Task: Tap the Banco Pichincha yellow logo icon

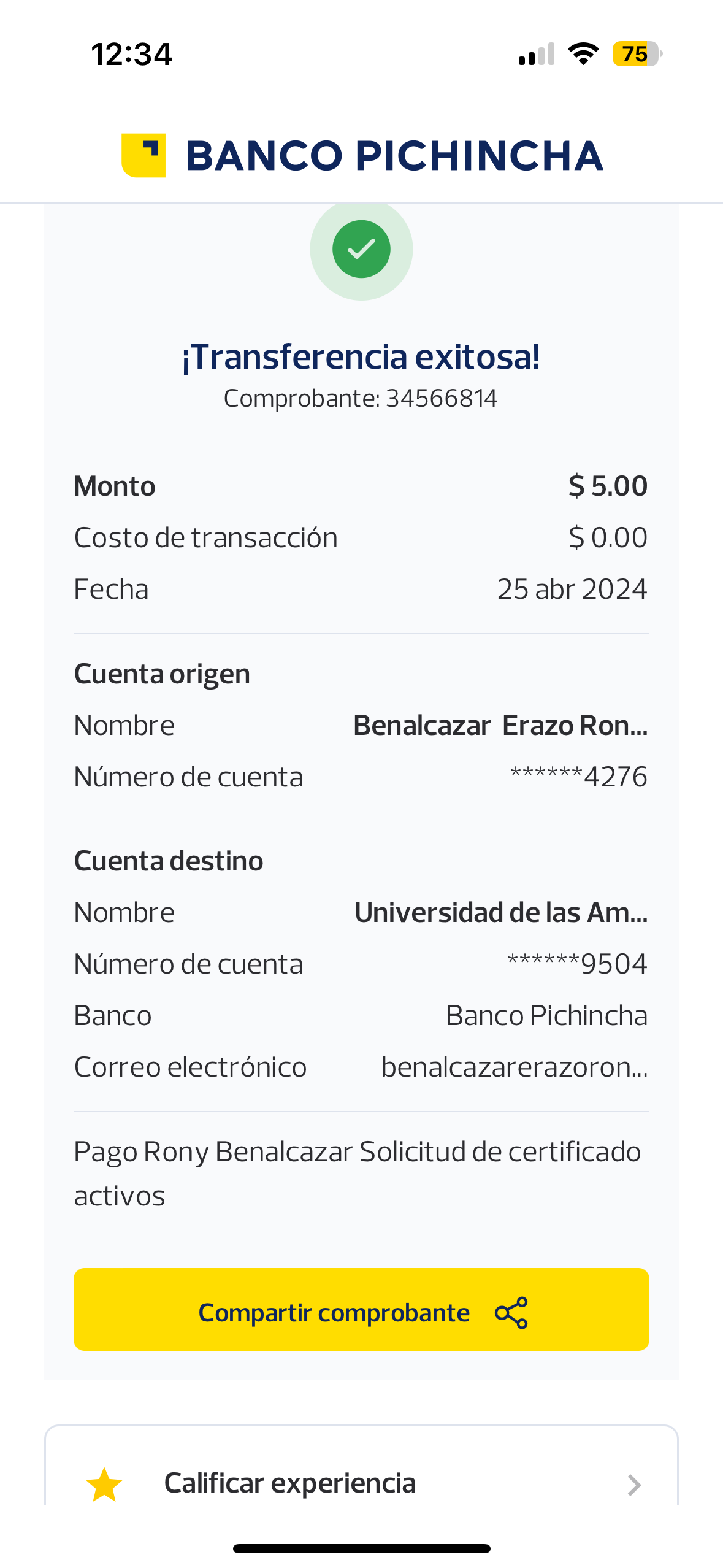Action: 143,155
